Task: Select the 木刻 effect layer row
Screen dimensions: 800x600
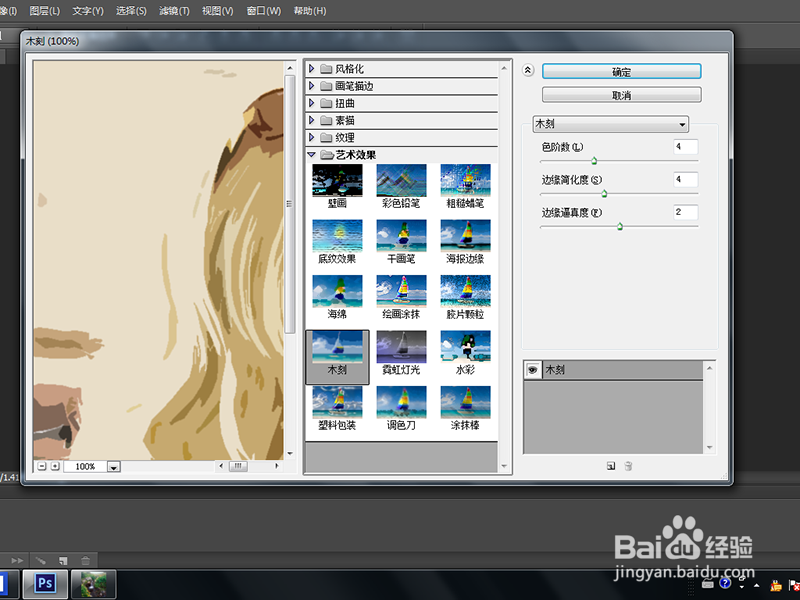Action: tap(613, 370)
